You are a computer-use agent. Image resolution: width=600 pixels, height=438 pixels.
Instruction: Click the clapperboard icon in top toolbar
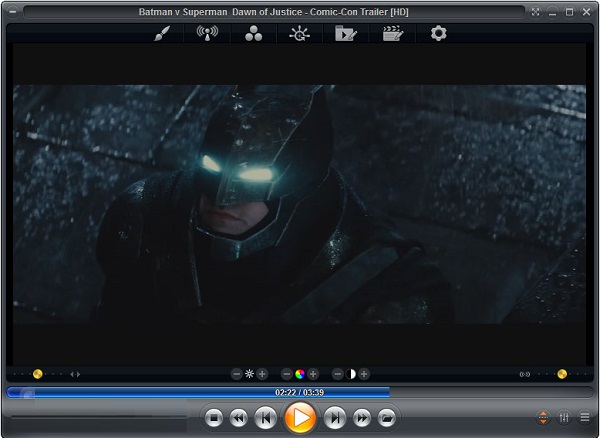pos(392,33)
